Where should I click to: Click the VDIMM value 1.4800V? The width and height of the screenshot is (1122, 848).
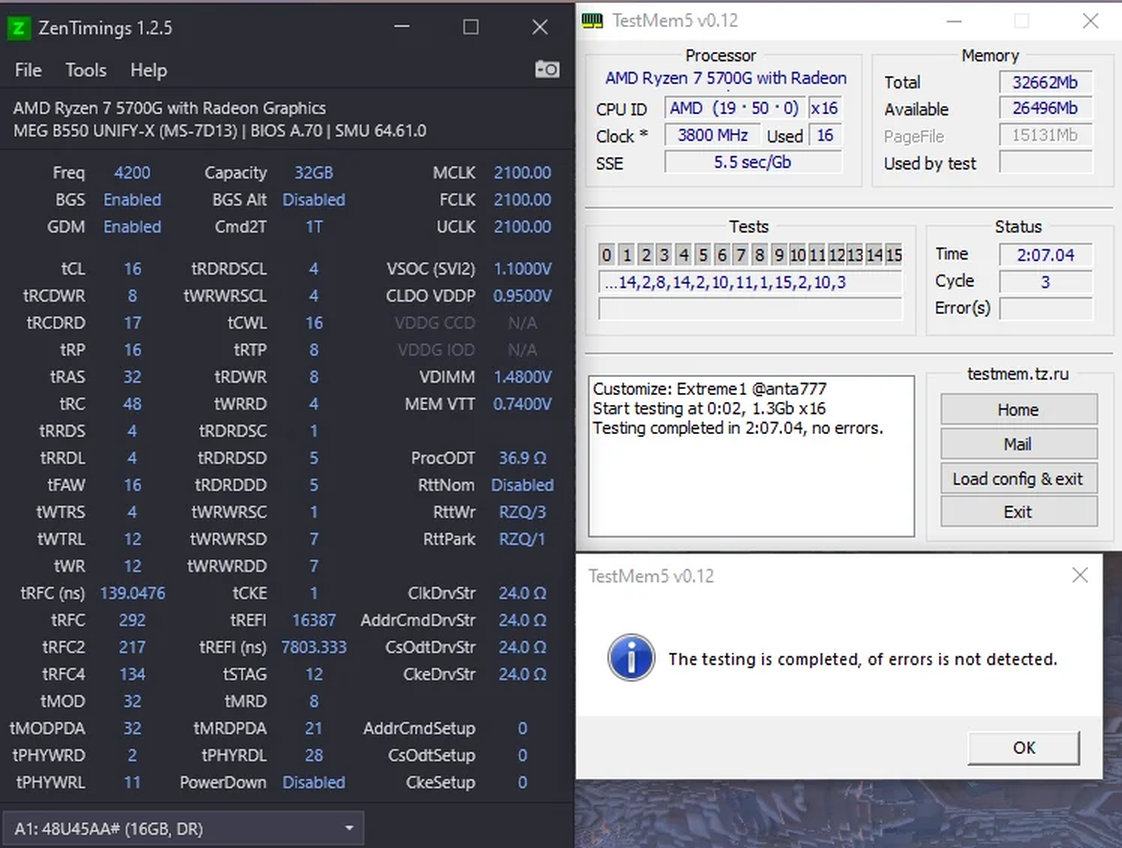click(522, 377)
